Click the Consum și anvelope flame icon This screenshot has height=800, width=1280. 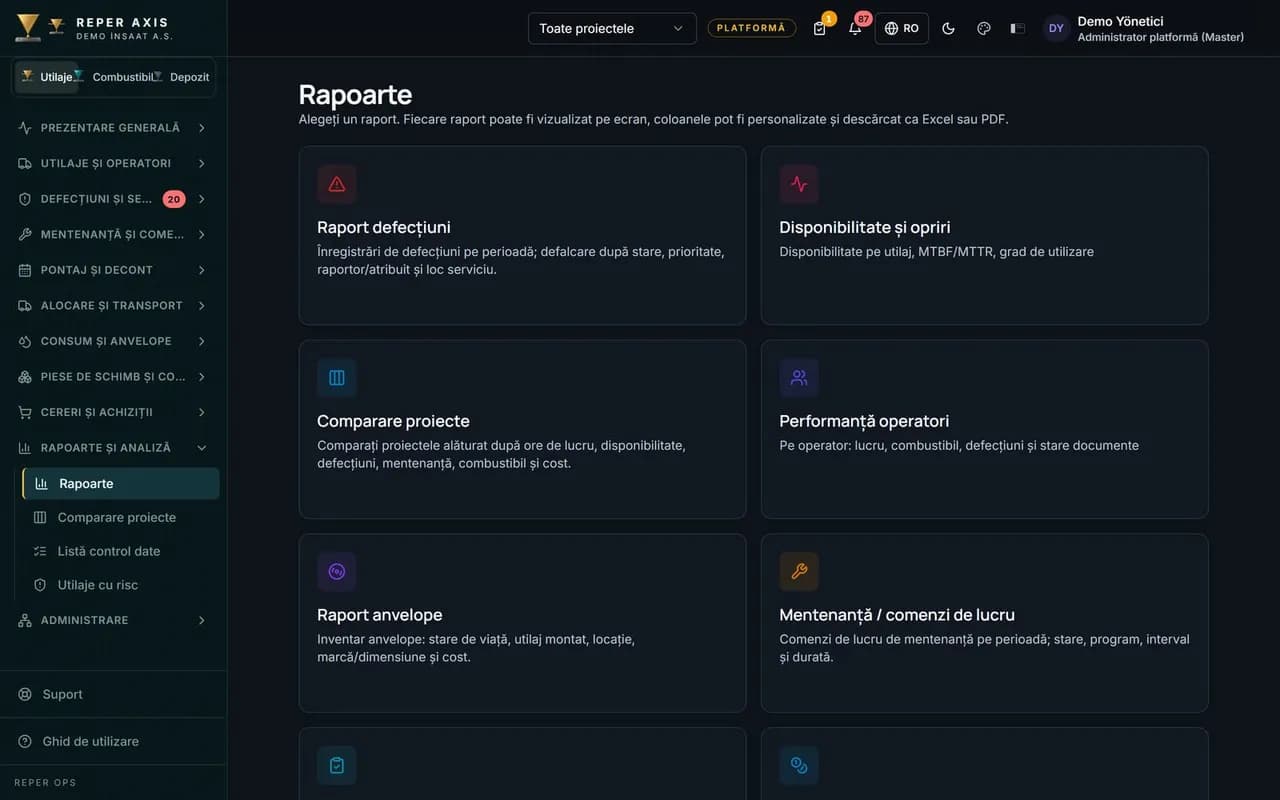pos(25,341)
